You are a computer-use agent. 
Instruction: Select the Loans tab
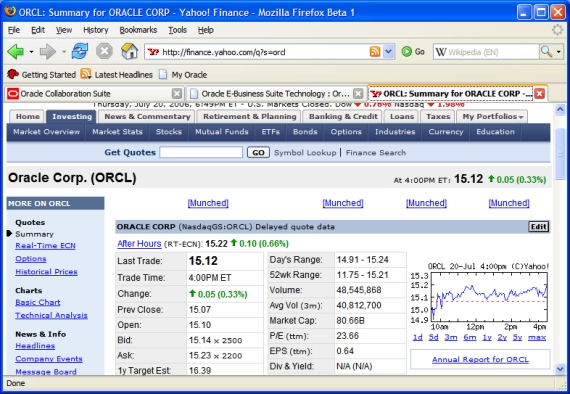[402, 117]
